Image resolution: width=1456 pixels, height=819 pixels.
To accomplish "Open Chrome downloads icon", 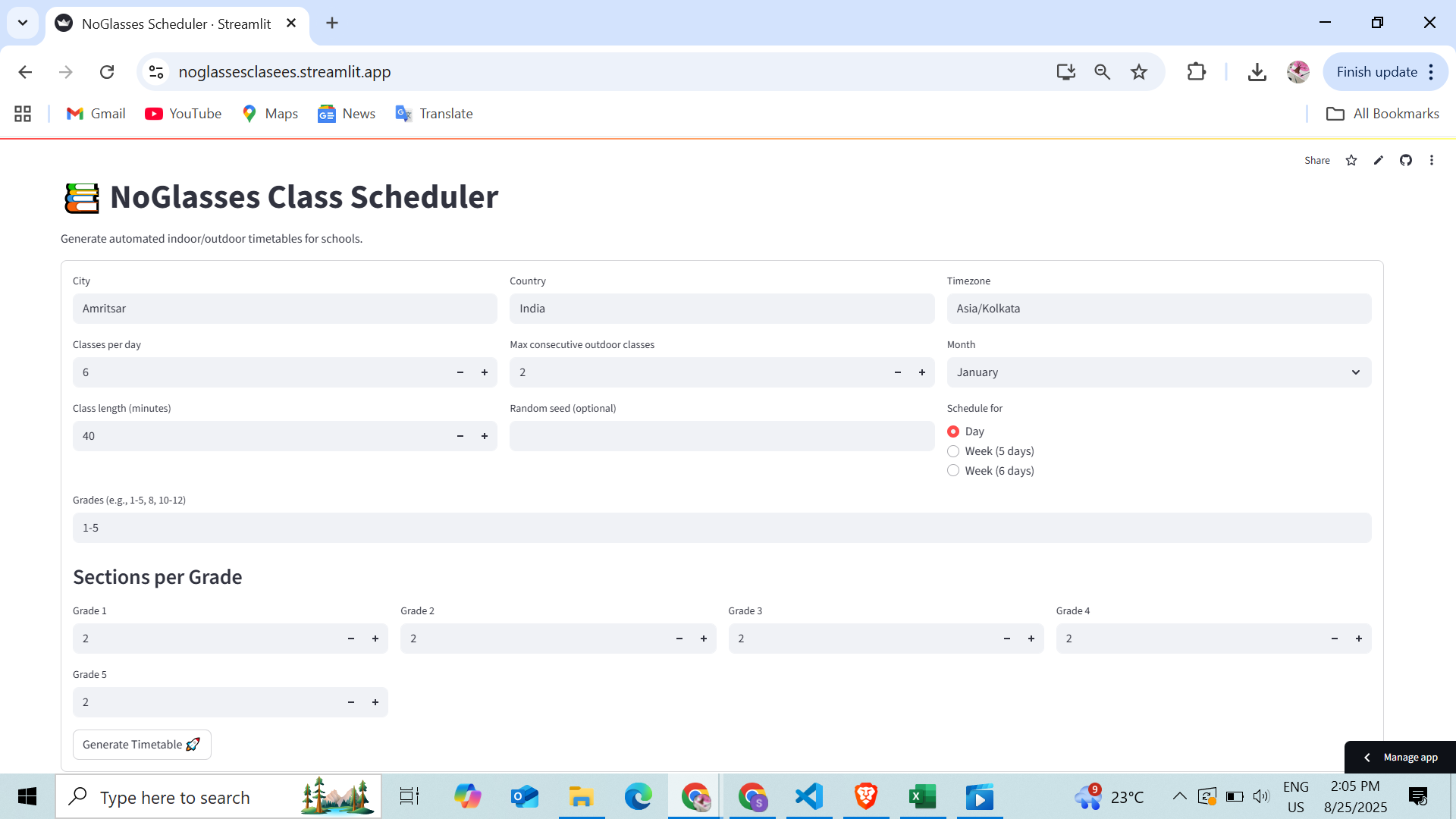I will [1257, 72].
